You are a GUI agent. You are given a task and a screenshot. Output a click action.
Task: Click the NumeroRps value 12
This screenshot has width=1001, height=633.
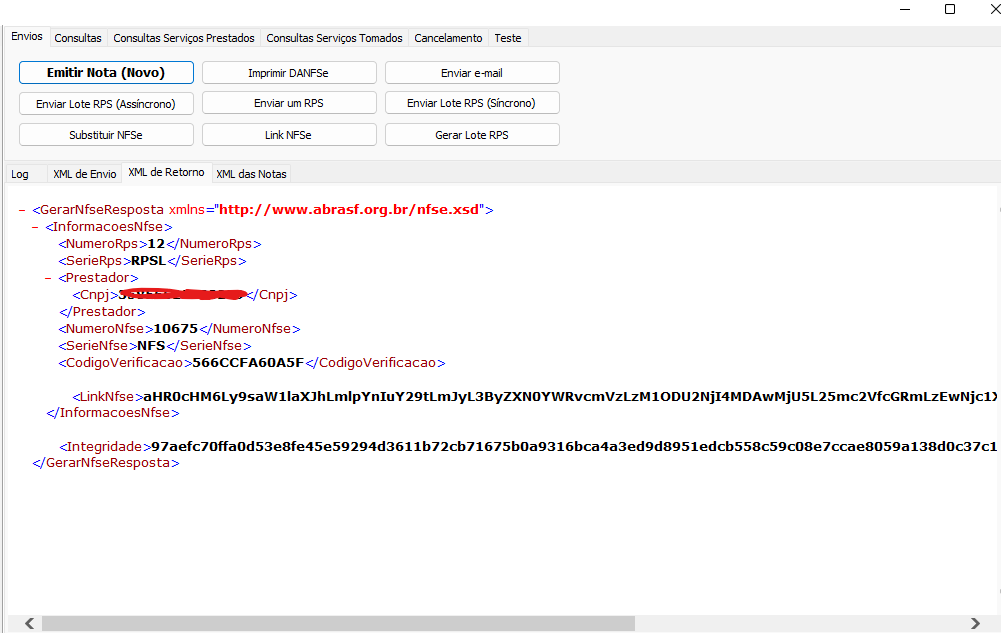[156, 244]
